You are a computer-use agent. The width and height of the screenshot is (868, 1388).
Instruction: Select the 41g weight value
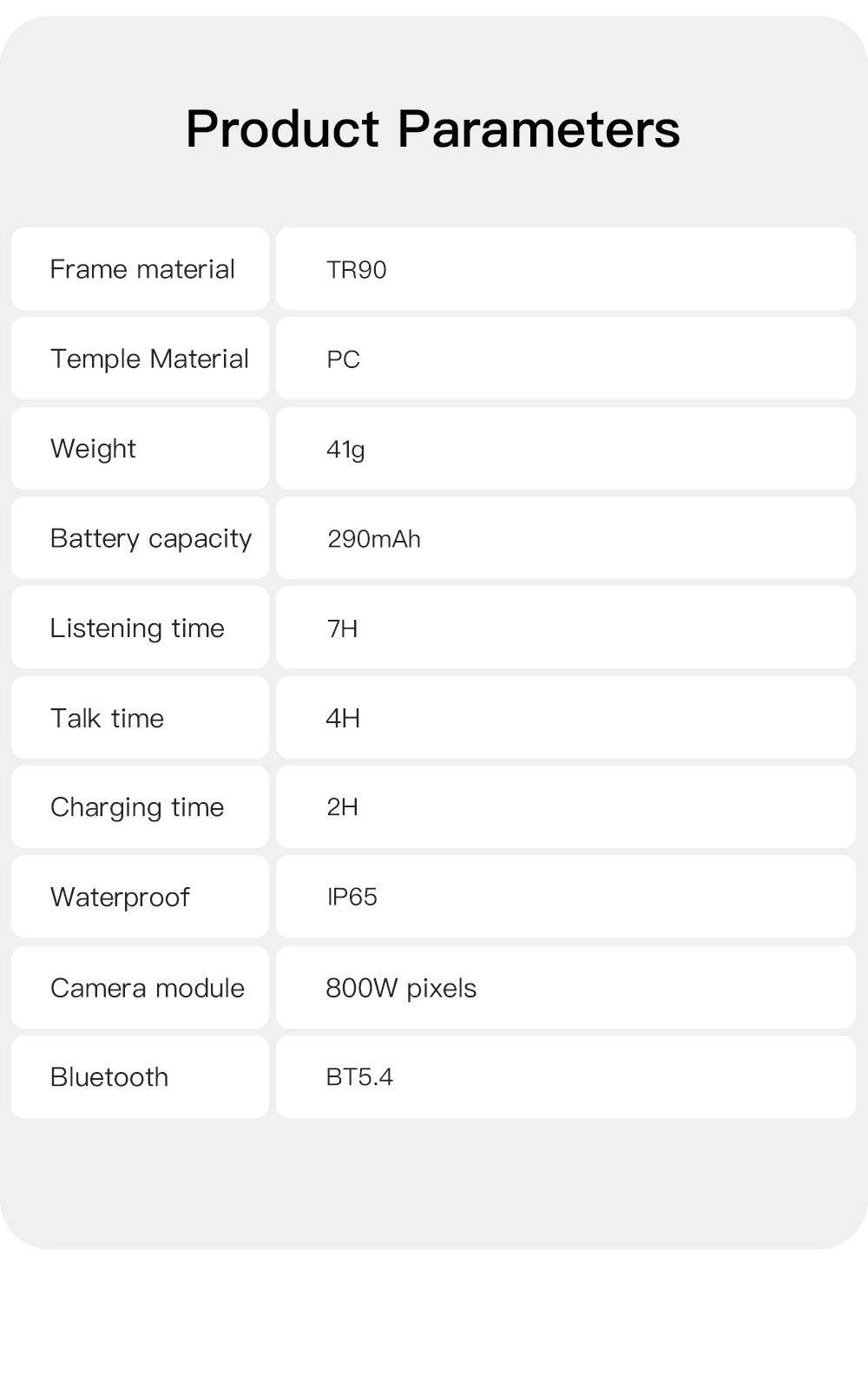pos(345,450)
